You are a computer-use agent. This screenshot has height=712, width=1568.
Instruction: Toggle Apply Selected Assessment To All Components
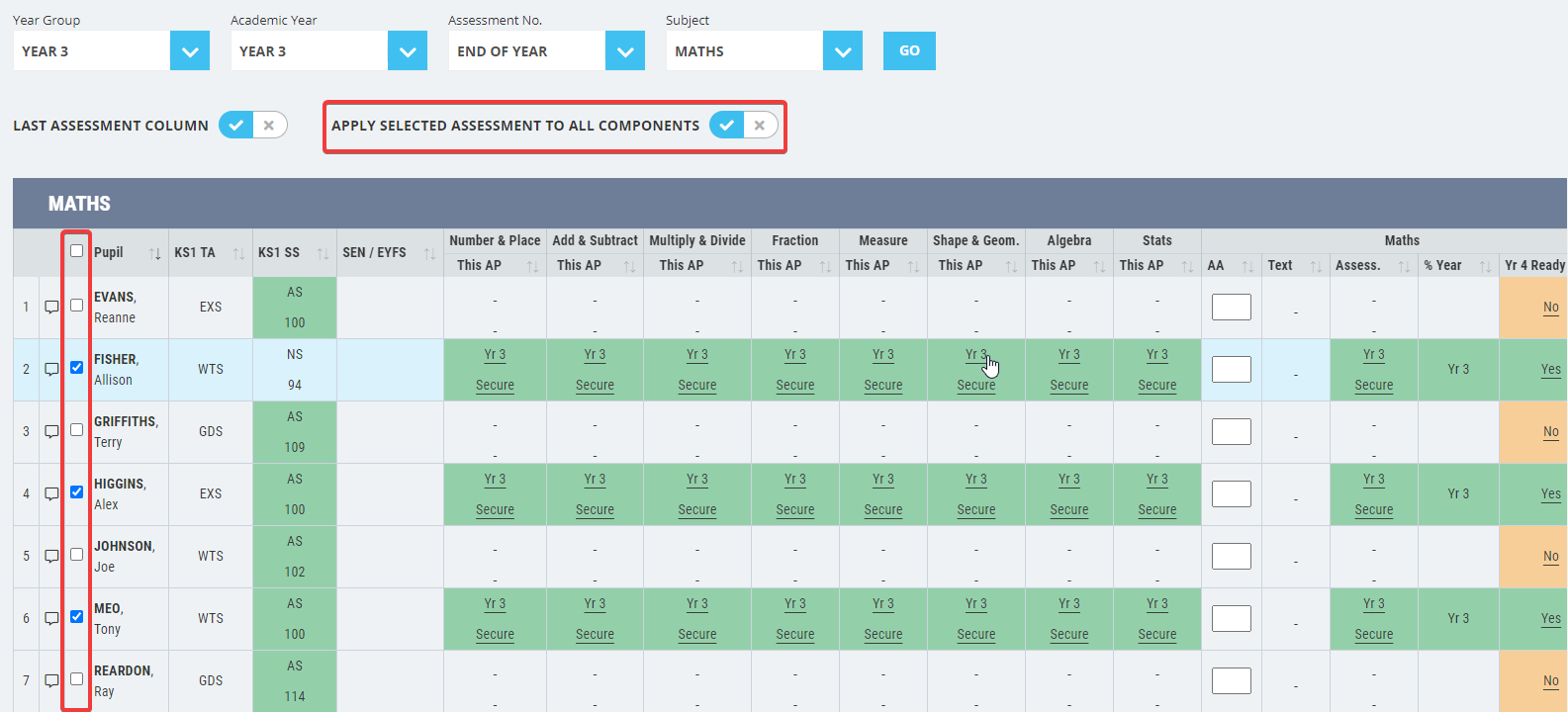743,126
